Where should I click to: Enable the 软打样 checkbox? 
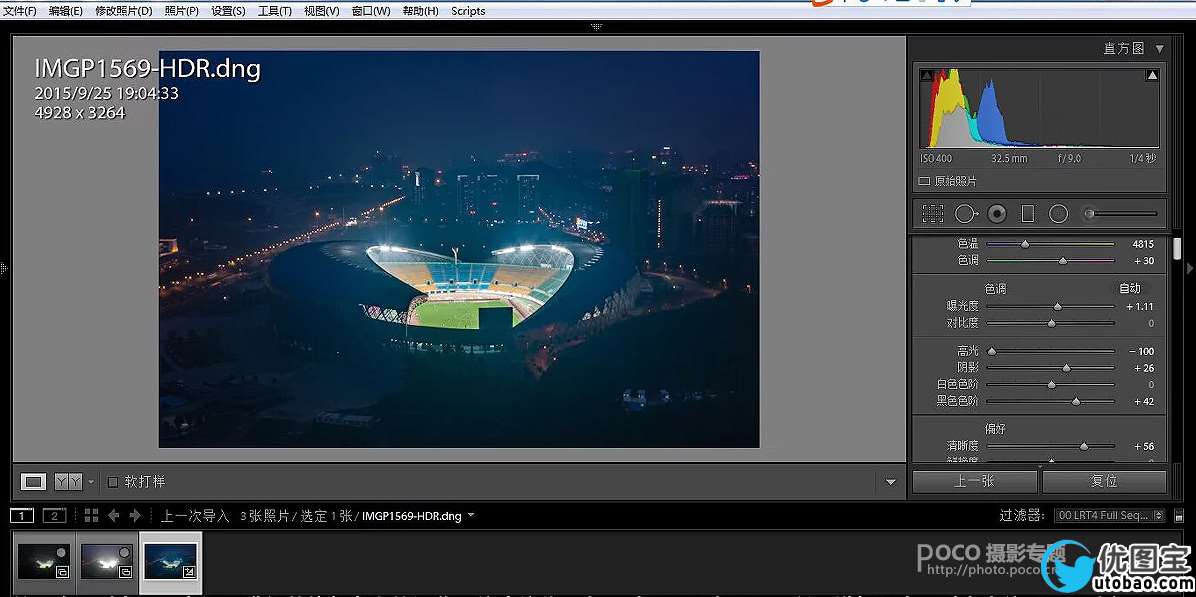(113, 482)
